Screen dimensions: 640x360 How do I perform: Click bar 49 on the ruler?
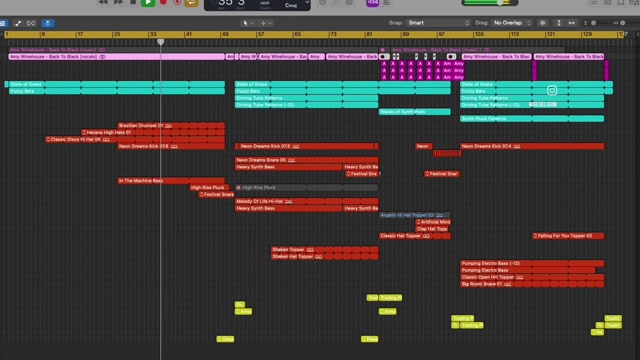tap(225, 35)
